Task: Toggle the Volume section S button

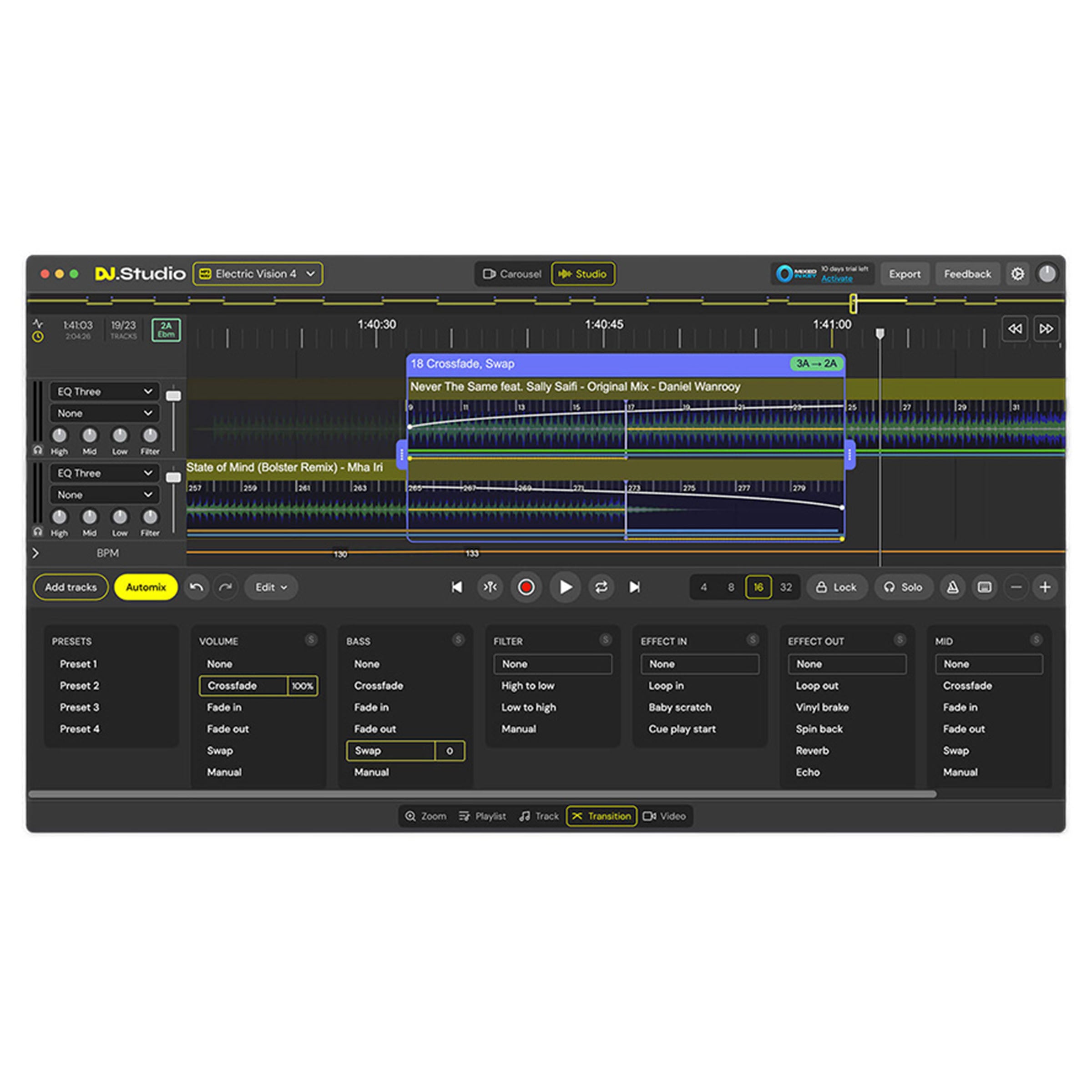Action: pos(311,640)
